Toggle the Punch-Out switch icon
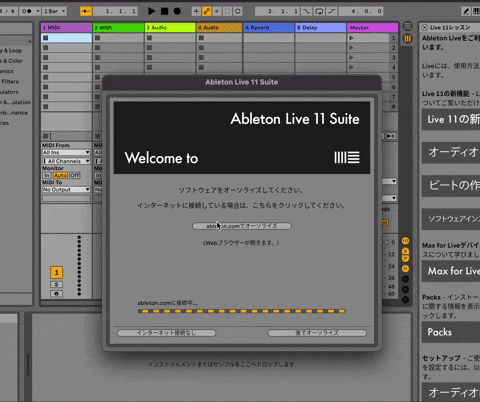480x402 pixels. point(332,11)
